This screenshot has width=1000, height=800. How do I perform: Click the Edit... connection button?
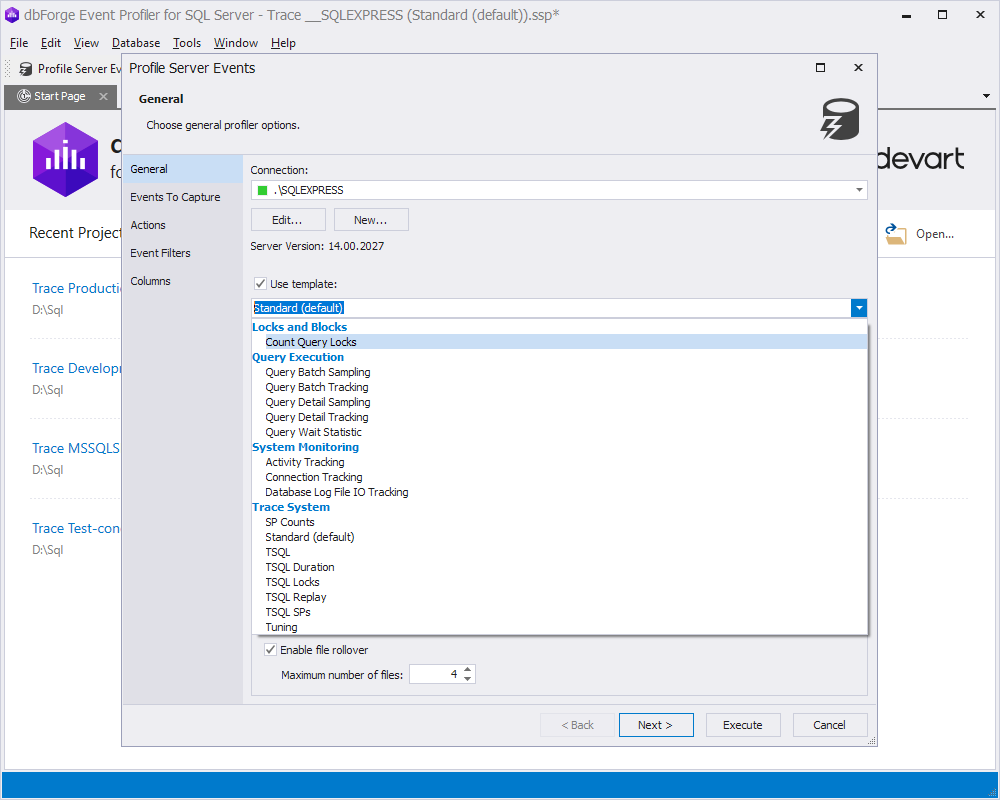tap(288, 220)
